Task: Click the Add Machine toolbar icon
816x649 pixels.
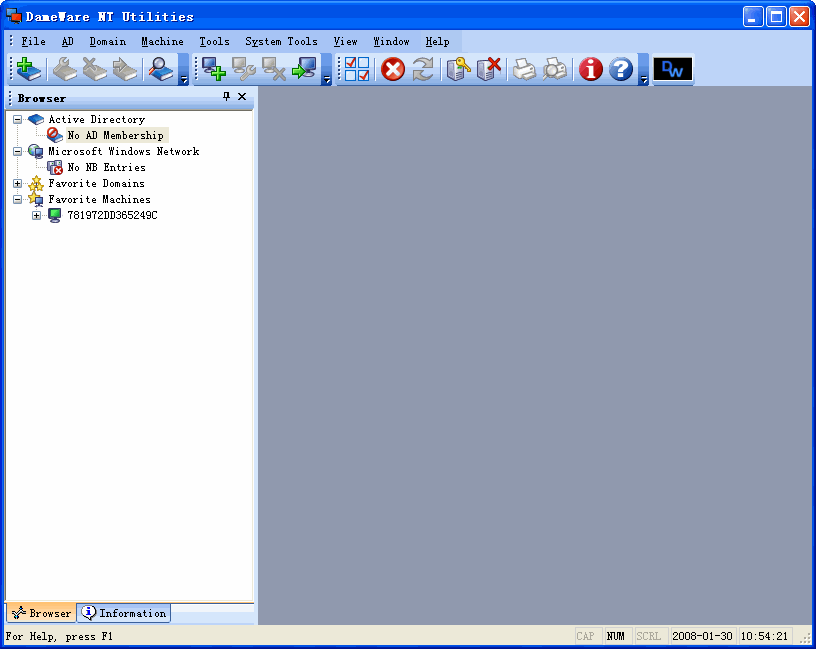Action: [x=214, y=69]
